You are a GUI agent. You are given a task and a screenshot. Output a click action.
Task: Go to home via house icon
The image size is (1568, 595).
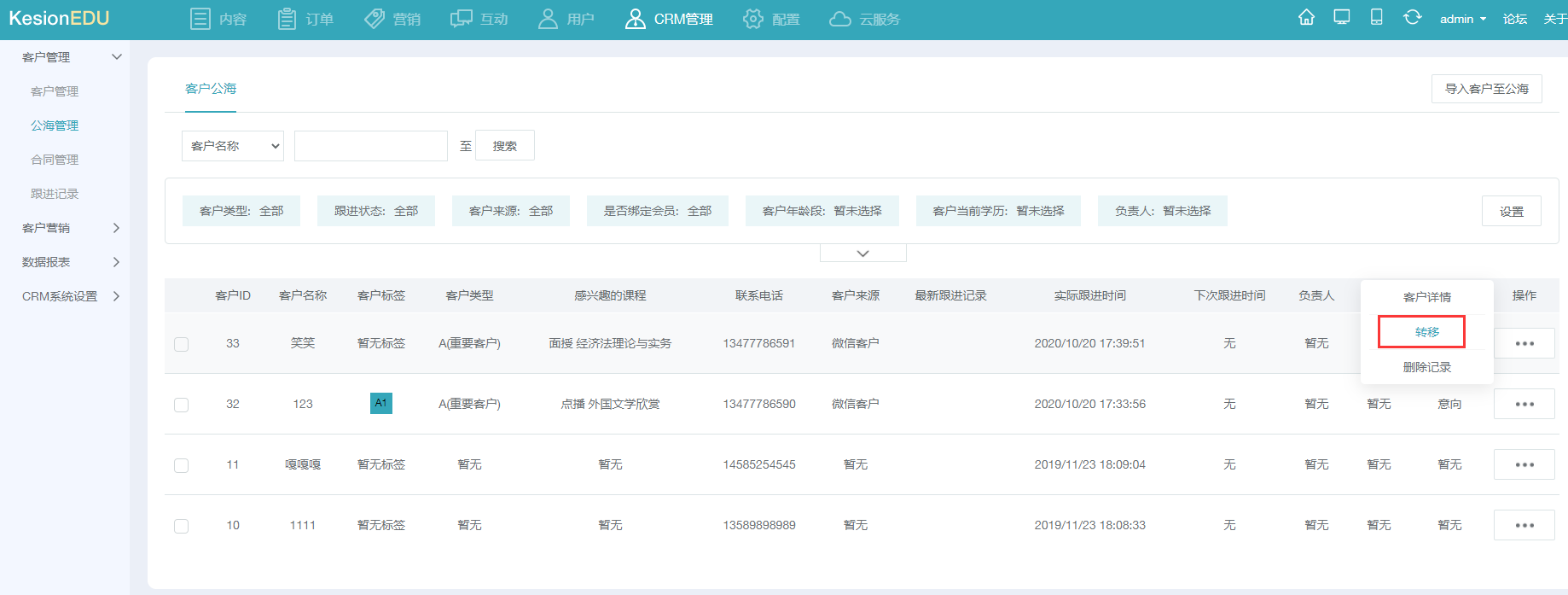(x=1306, y=17)
